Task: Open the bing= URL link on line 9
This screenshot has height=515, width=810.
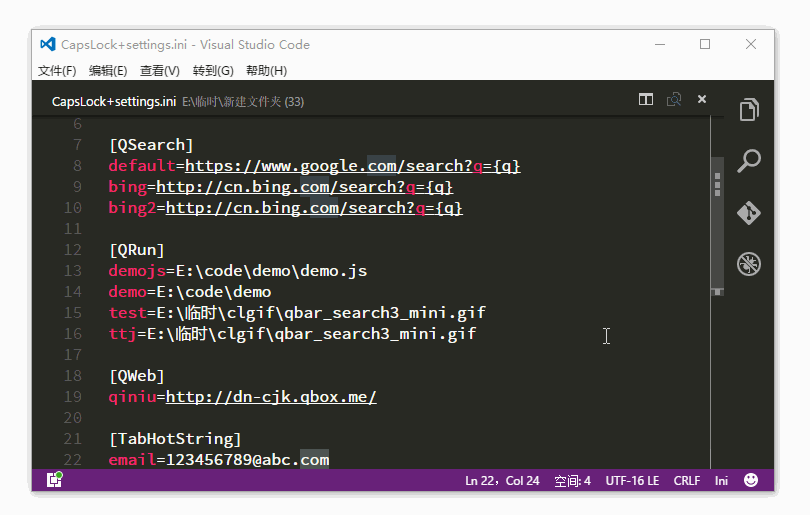Action: tap(304, 187)
